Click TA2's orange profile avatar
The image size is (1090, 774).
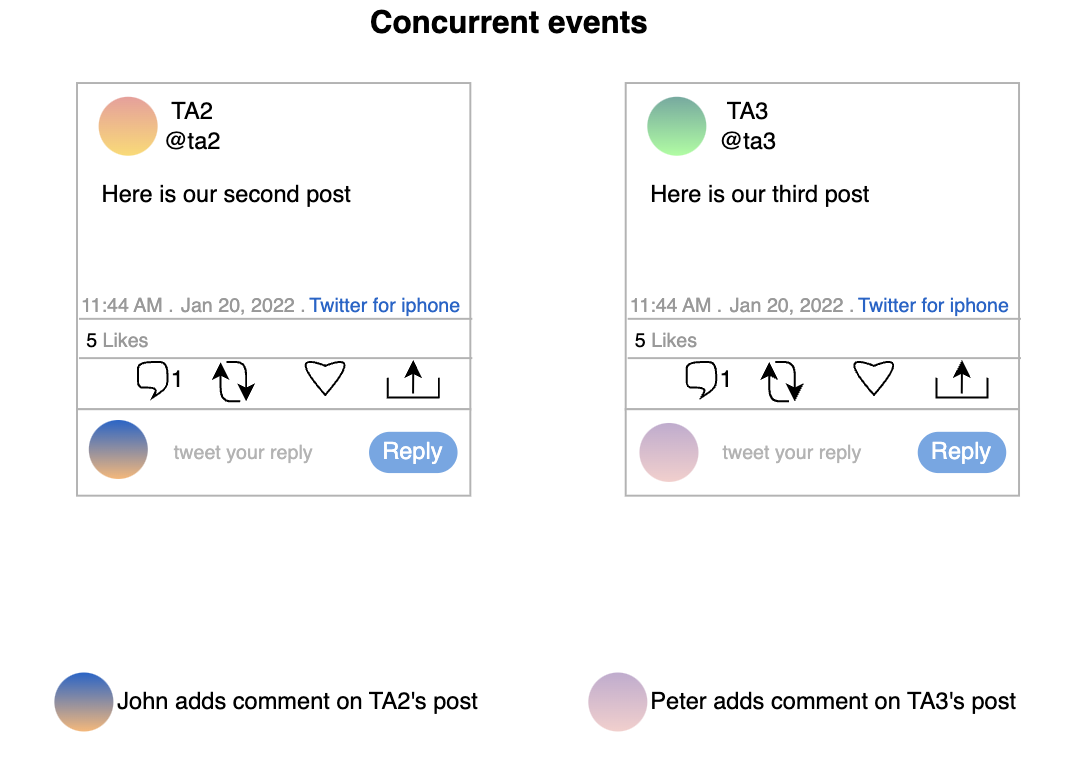tap(128, 126)
